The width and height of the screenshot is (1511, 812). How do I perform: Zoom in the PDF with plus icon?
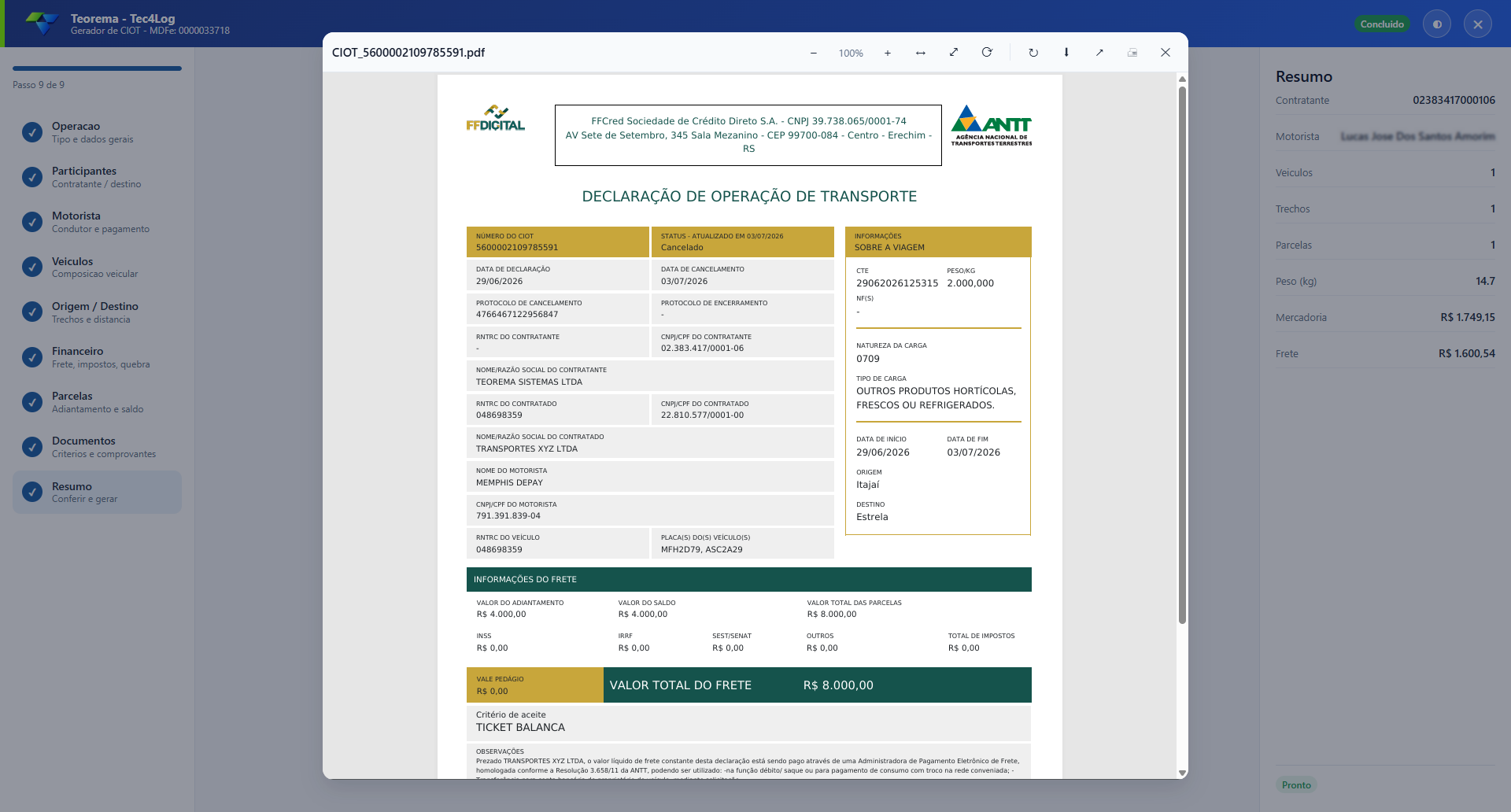pyautogui.click(x=888, y=53)
